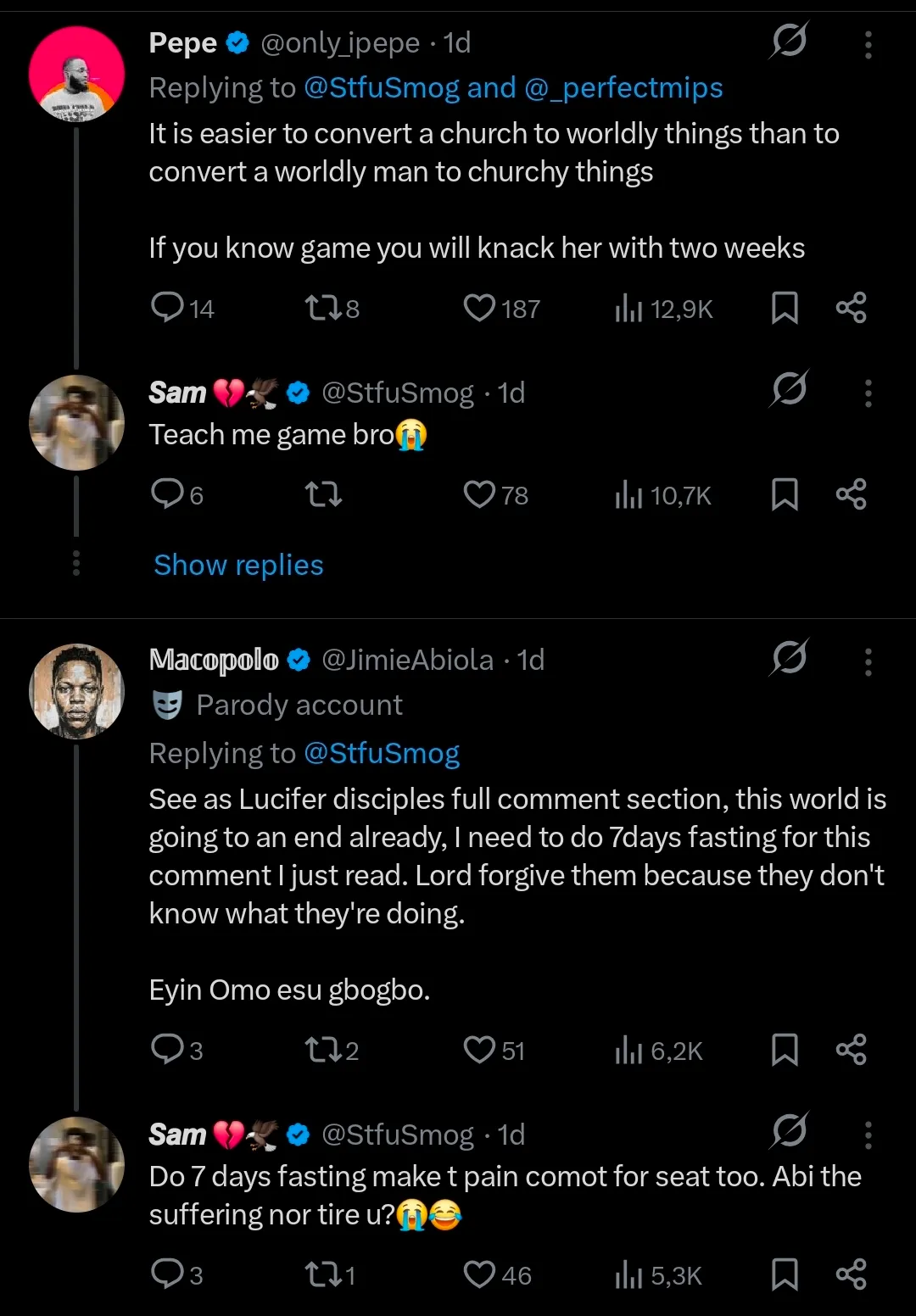This screenshot has height=1316, width=916.
Task: Open more options on Pepe's tweet
Action: (868, 45)
